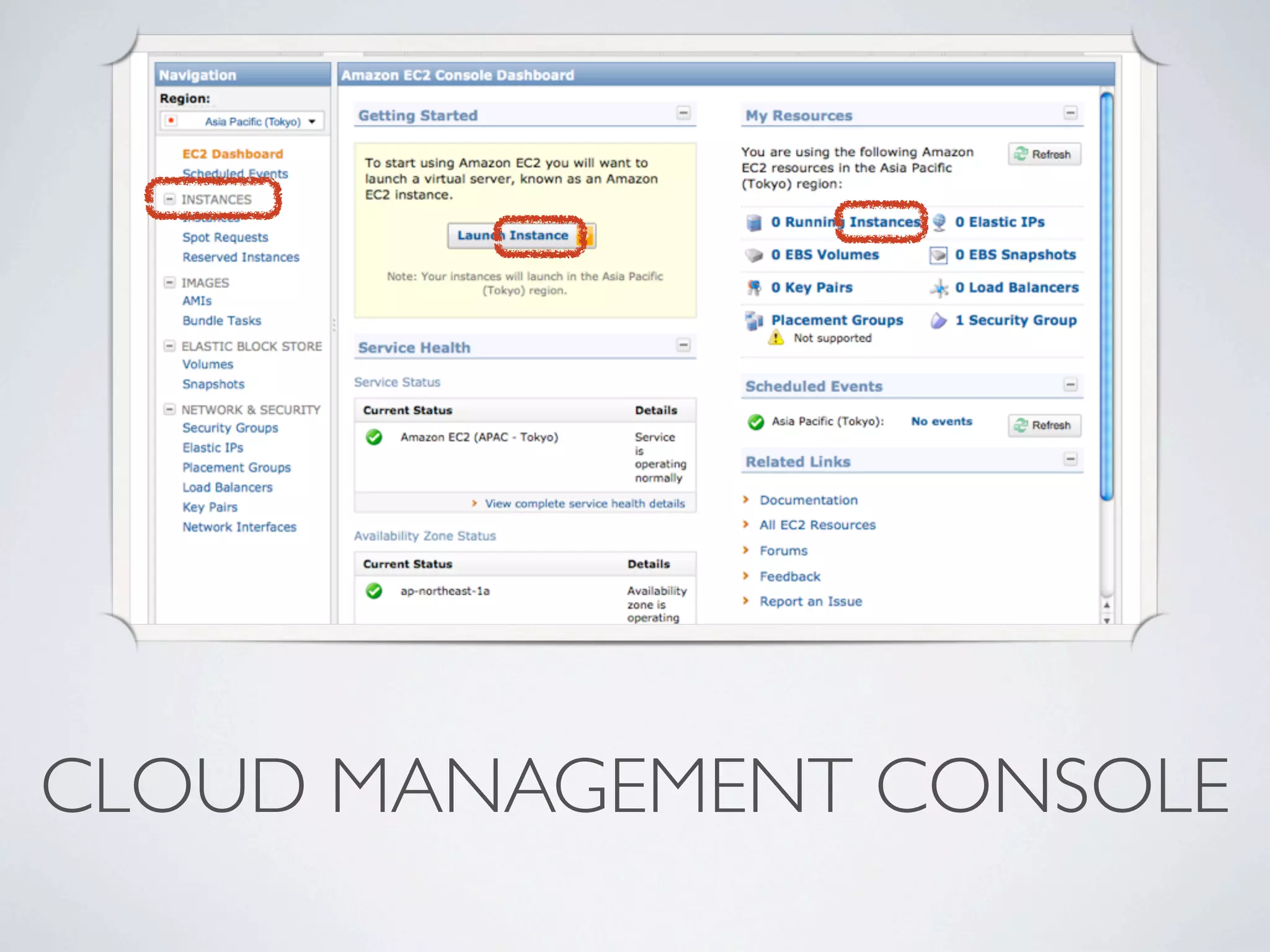Viewport: 1270px width, 952px height.
Task: Open Placement Groups resource link in My Resources
Action: (x=837, y=320)
